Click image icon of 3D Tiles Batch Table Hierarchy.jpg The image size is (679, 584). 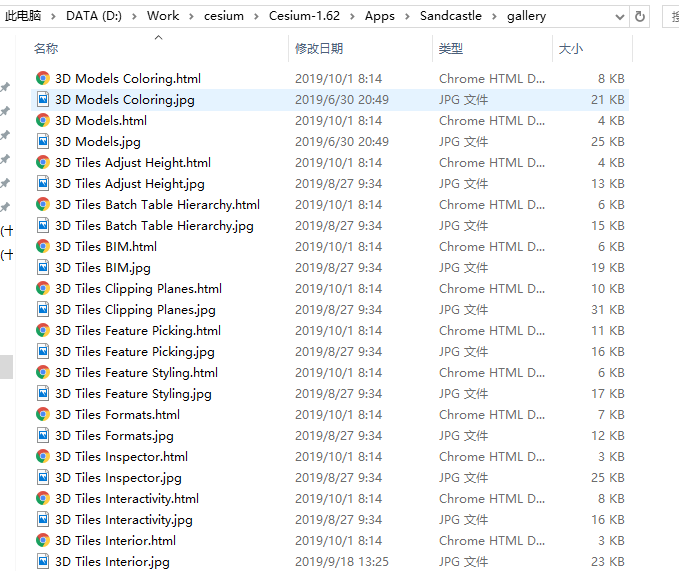click(x=42, y=226)
